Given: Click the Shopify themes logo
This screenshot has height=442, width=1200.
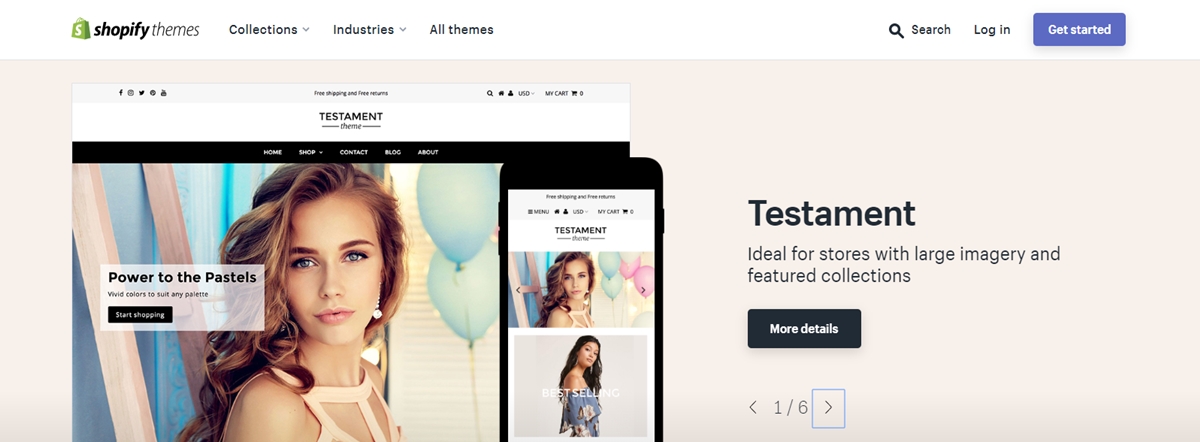Looking at the screenshot, I should click(135, 29).
